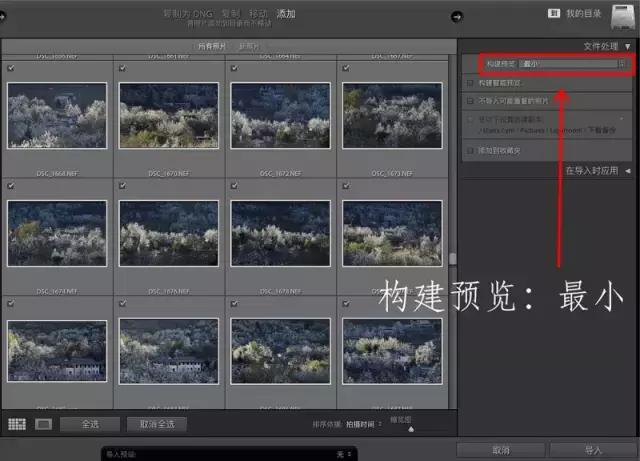The height and width of the screenshot is (461, 640).
Task: Show 新照片 filter tab
Action: point(249,47)
